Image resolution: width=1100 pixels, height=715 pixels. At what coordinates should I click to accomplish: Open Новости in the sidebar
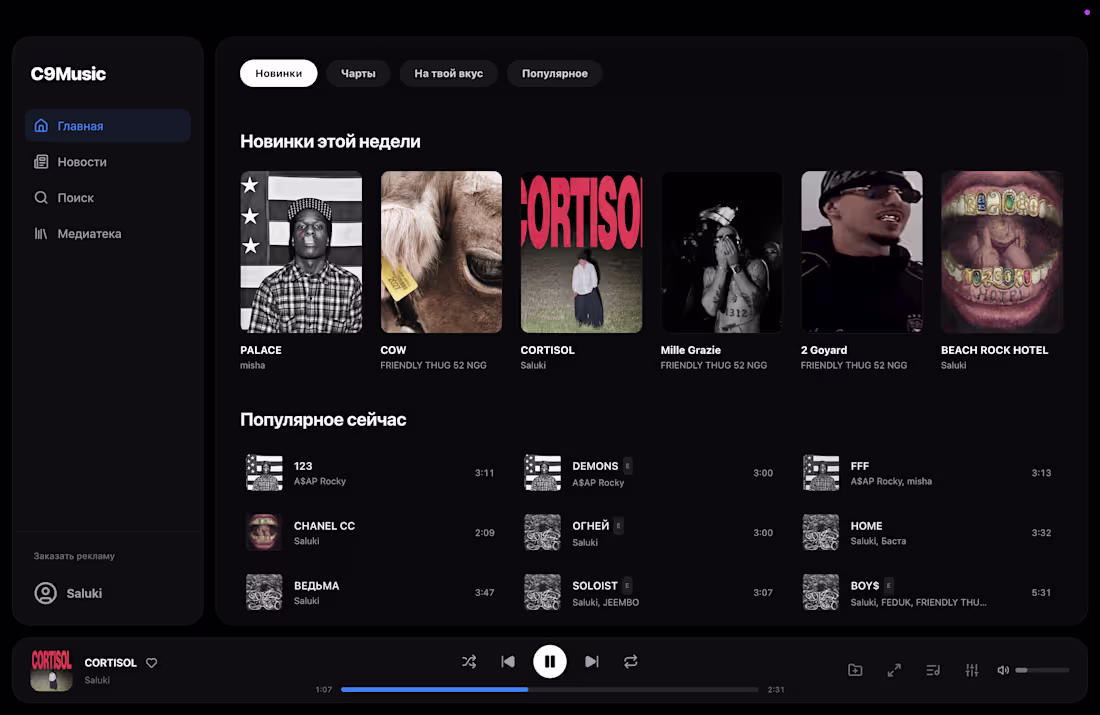point(107,161)
